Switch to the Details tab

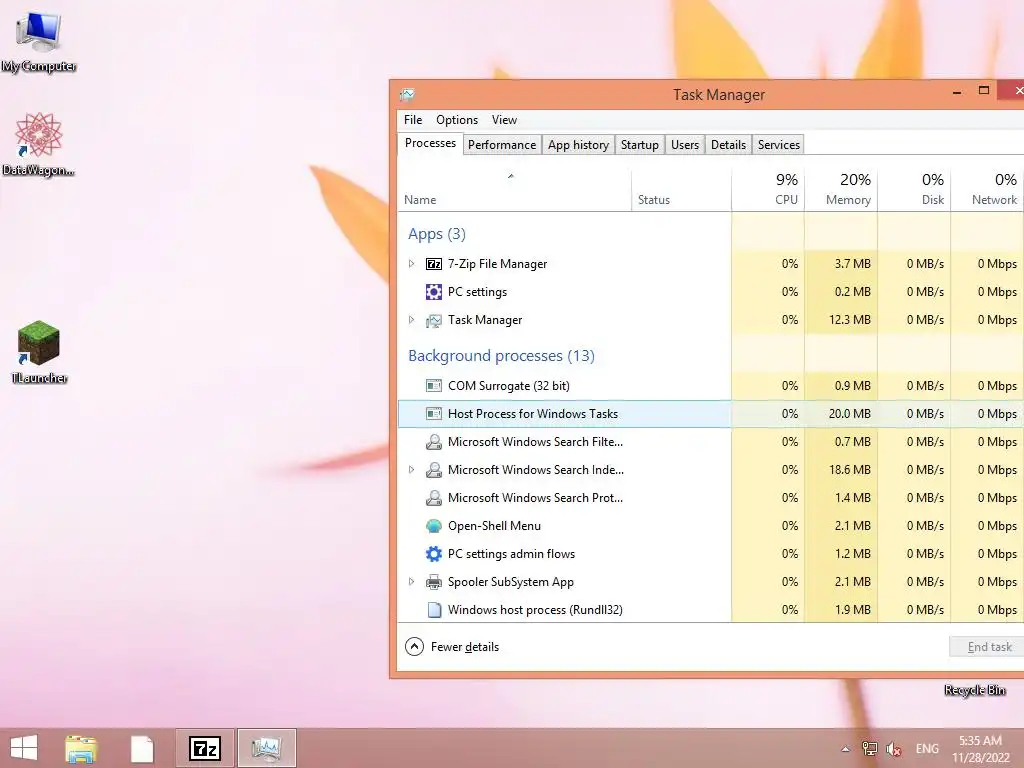[728, 145]
